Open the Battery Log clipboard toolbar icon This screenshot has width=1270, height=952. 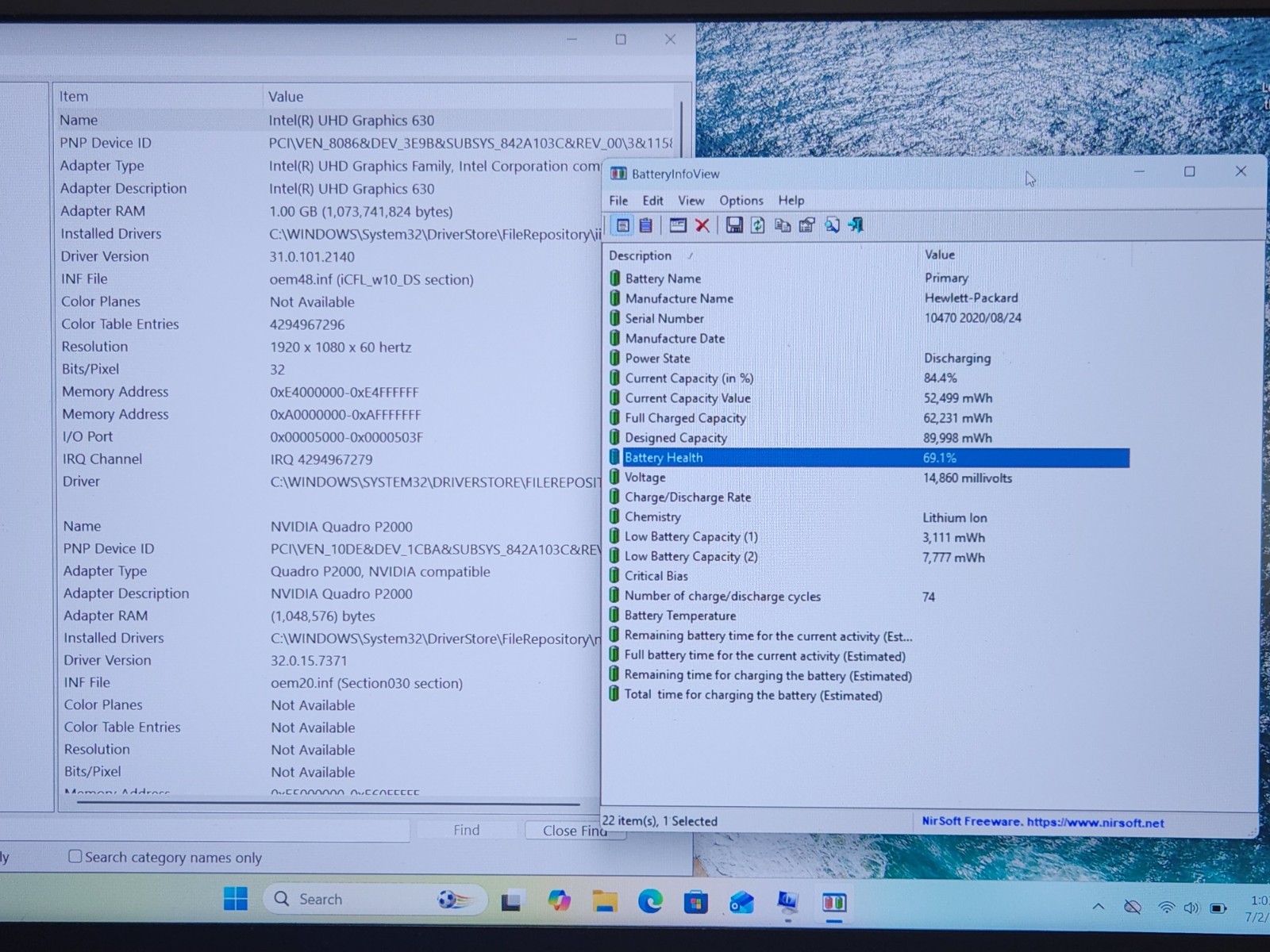646,225
